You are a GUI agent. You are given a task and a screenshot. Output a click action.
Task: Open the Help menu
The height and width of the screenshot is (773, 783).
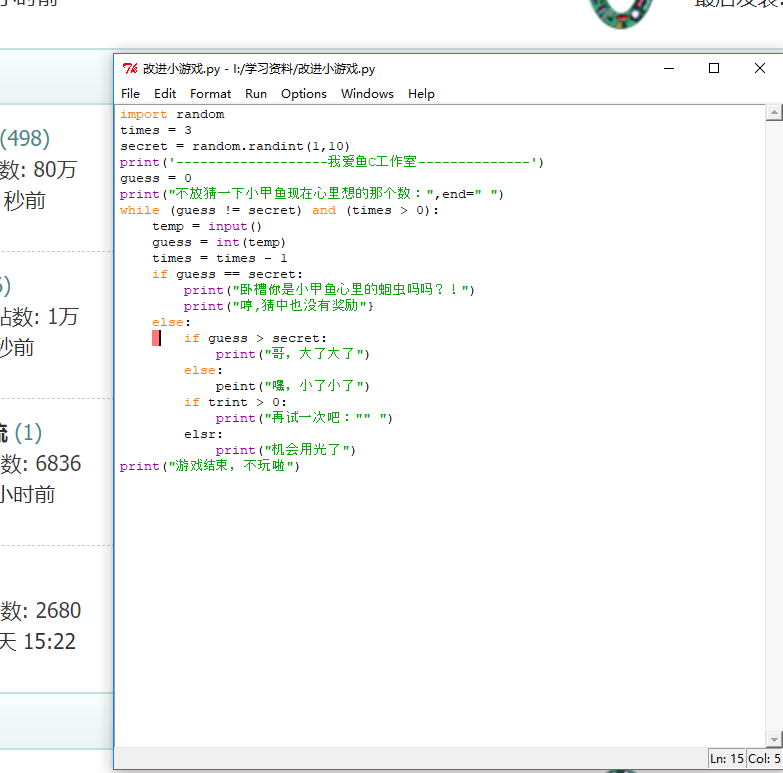pyautogui.click(x=421, y=93)
